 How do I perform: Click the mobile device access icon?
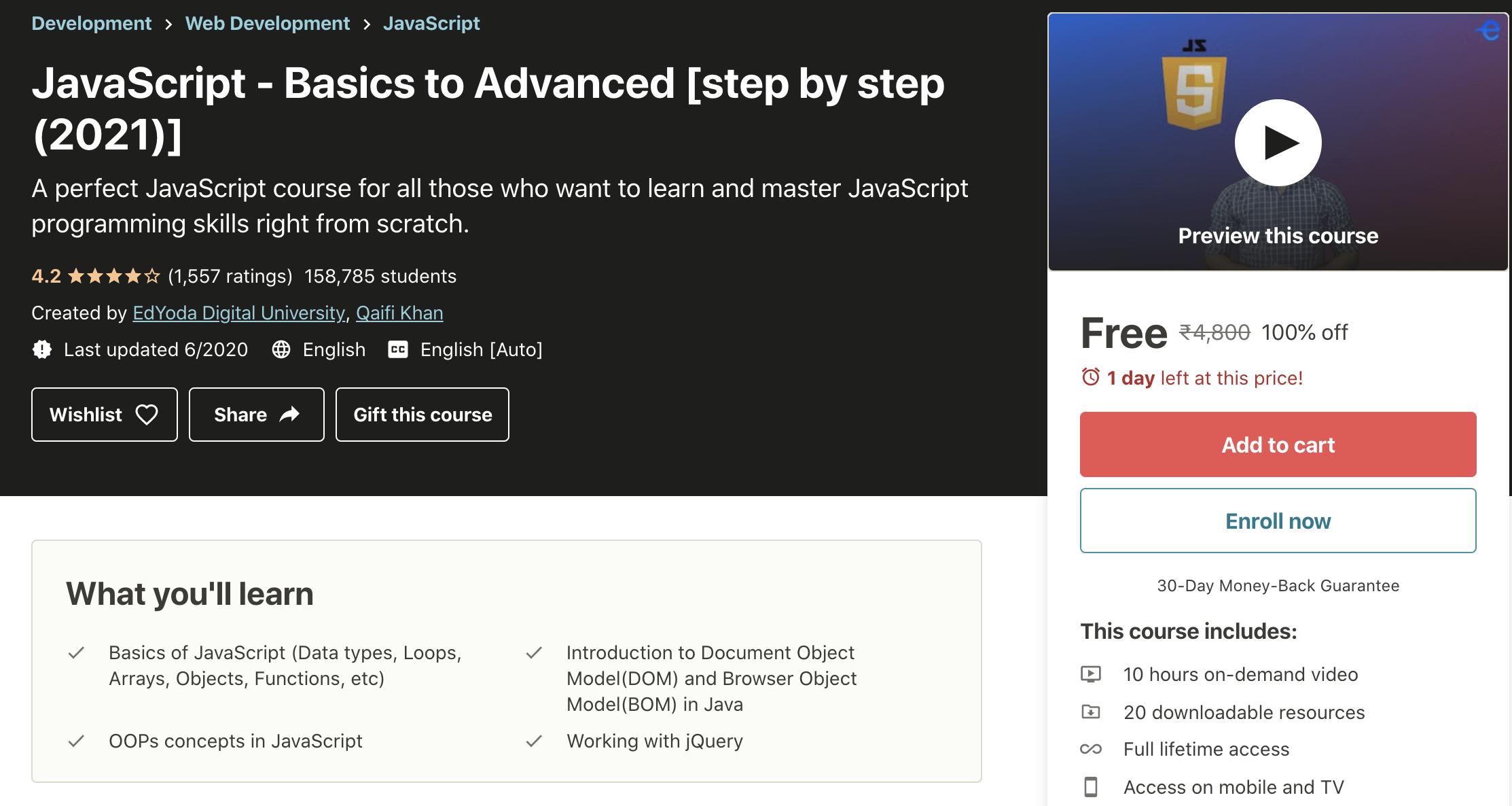click(x=1090, y=787)
